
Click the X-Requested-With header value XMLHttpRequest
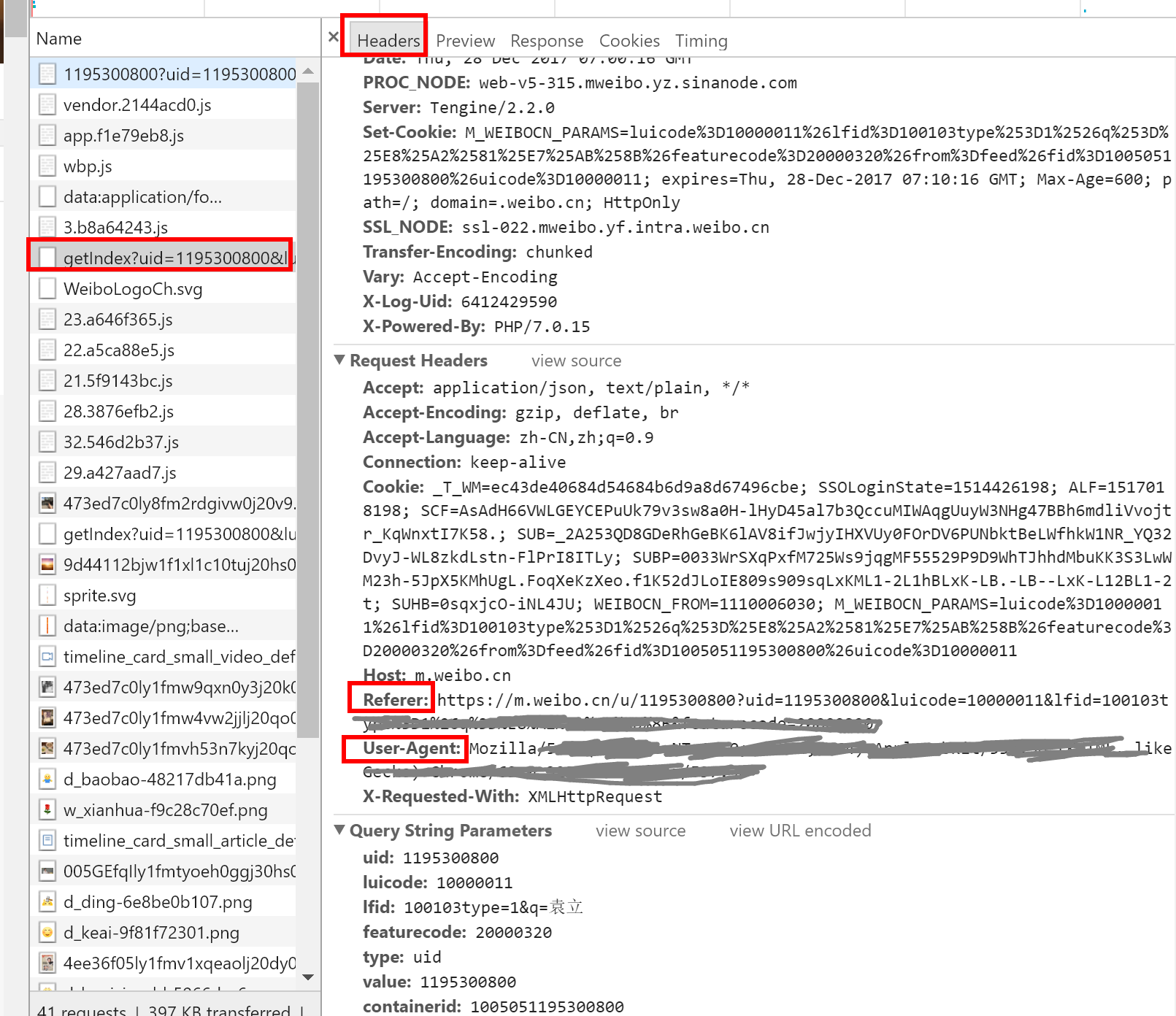point(595,797)
